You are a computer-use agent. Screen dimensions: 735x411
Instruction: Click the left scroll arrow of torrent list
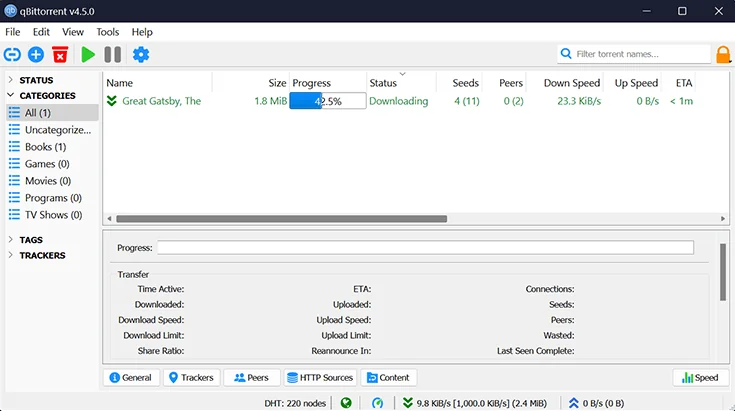pos(109,218)
